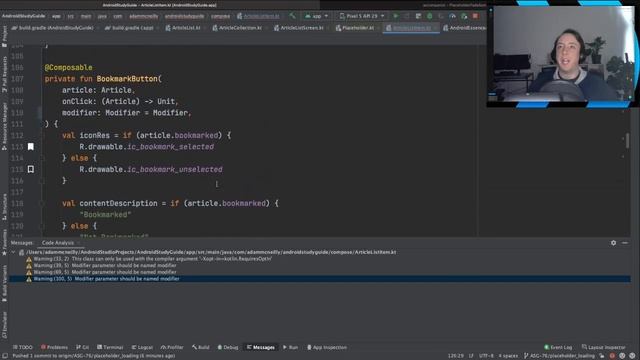Select the Code Analysis tab
The width and height of the screenshot is (640, 360).
pos(58,243)
